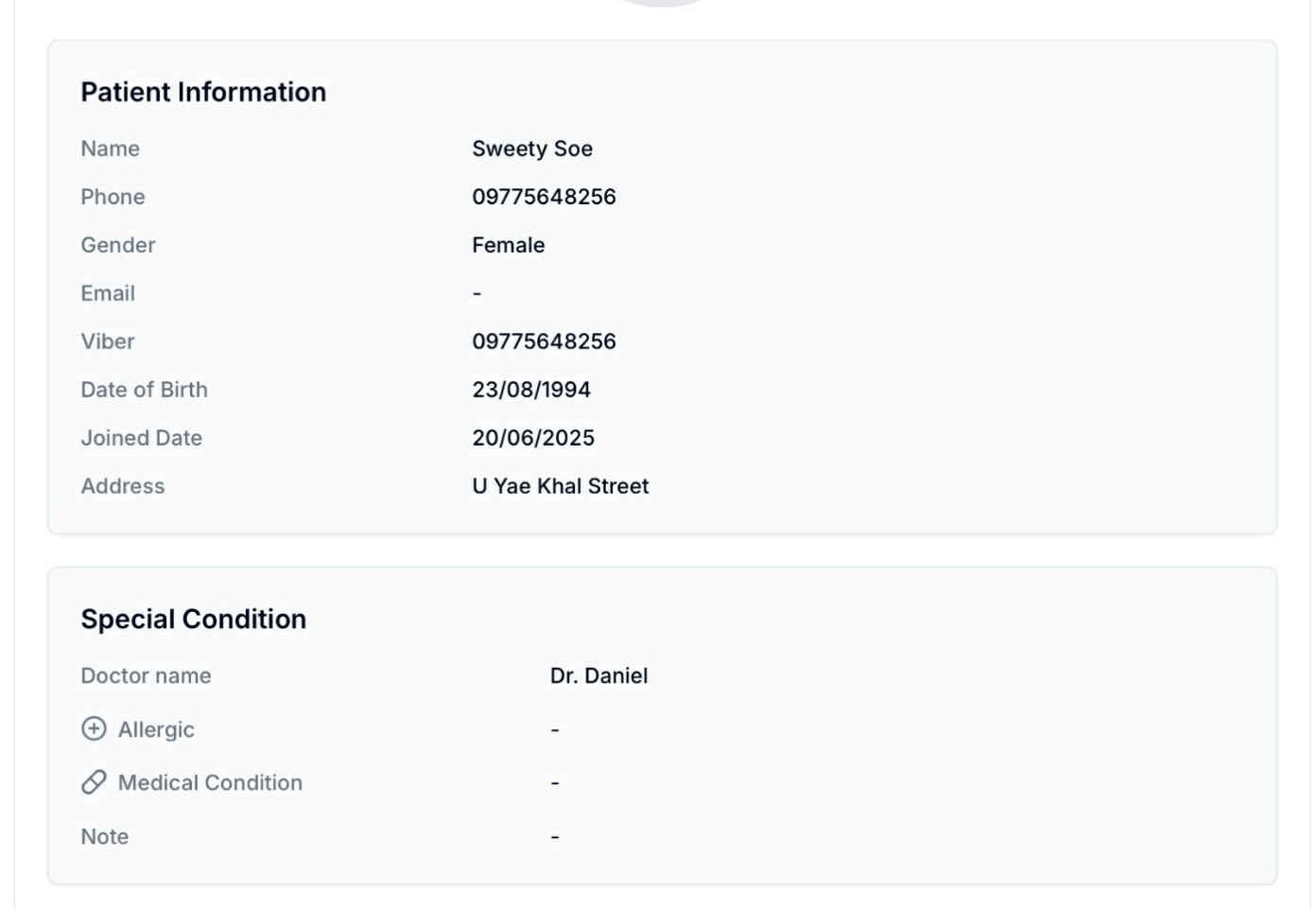Click the Medical Condition label text
The image size is (1316, 909).
(x=210, y=782)
